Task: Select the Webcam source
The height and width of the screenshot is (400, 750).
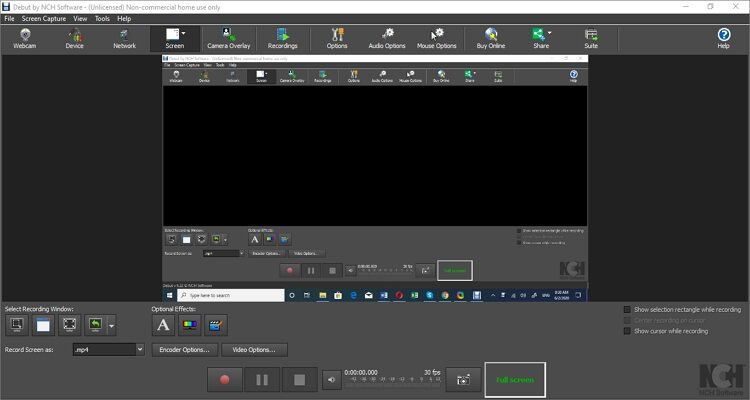Action: point(25,39)
